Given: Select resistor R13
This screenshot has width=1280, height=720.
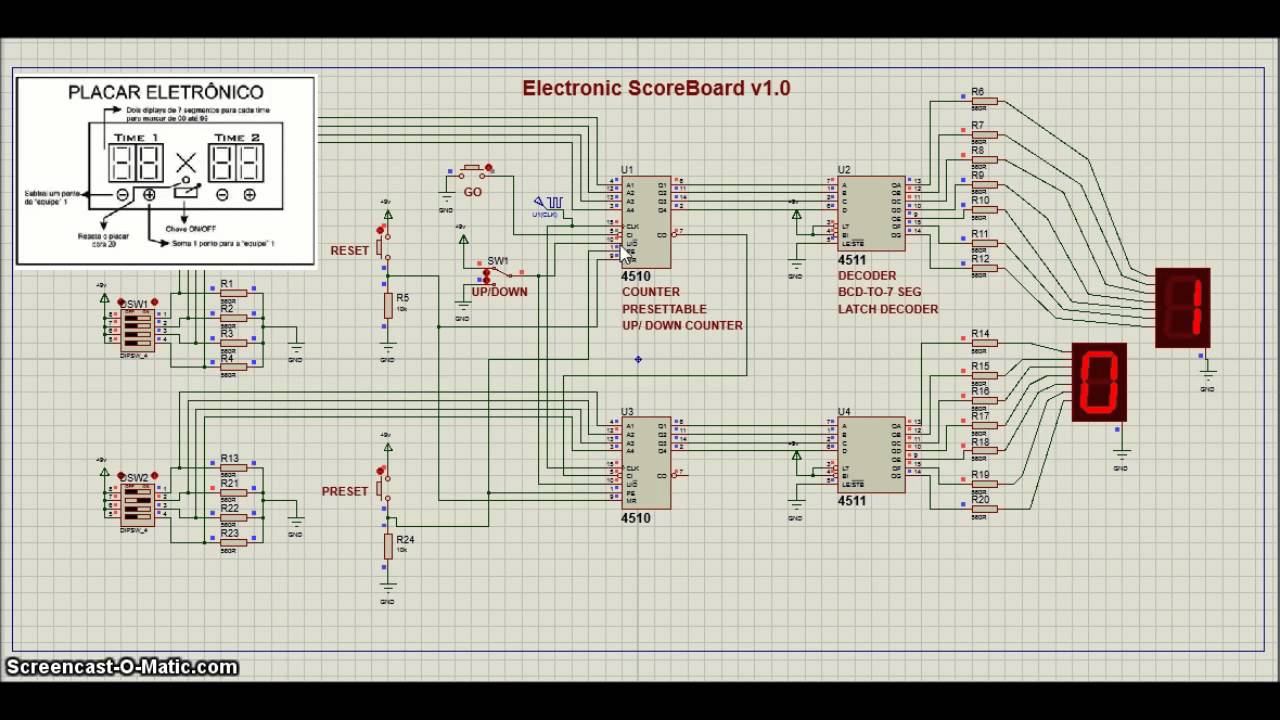Looking at the screenshot, I should 233,467.
